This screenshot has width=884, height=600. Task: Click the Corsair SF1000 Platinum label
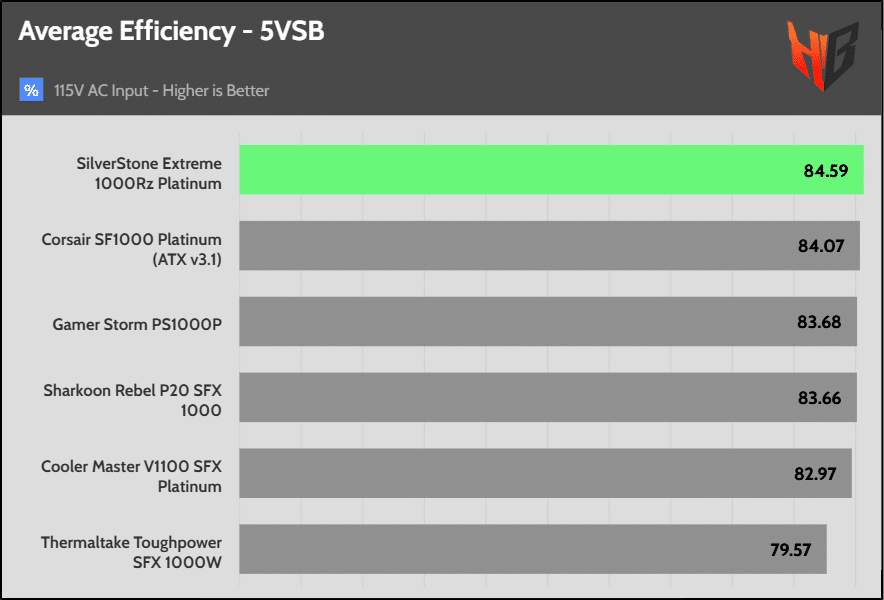coord(131,249)
